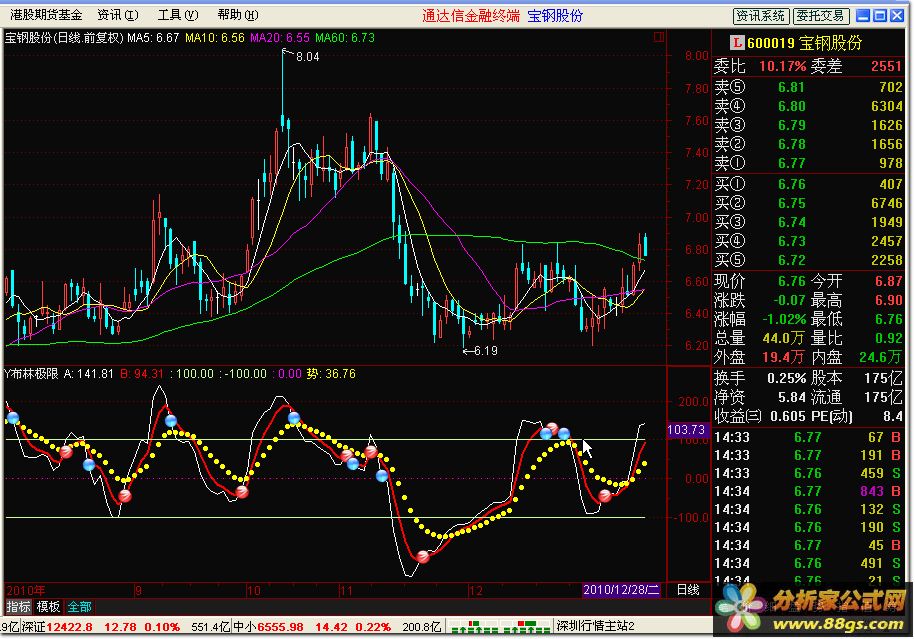Click the 2010/12/28/二 date marker
Viewport: 915px width, 639px height.
(x=621, y=590)
